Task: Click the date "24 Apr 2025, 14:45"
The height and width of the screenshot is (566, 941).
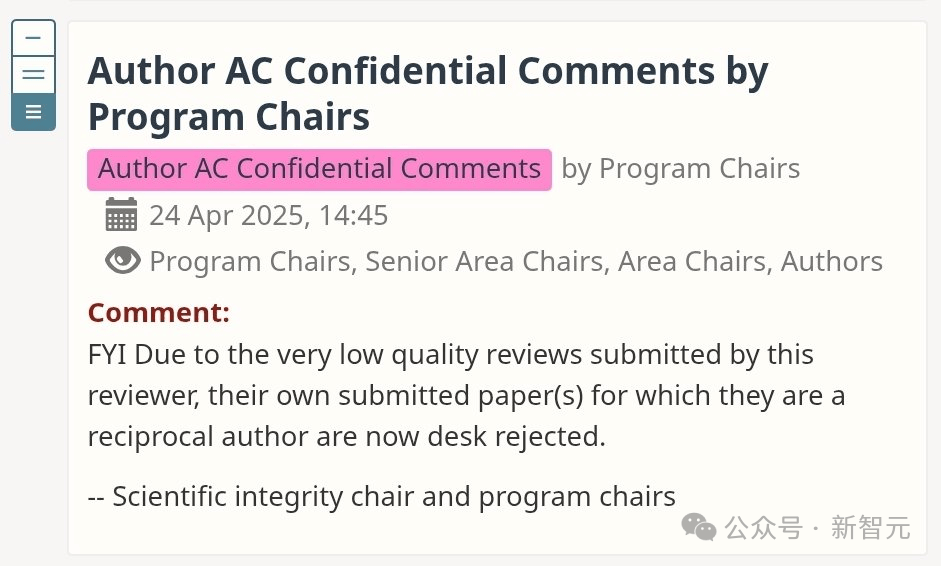Action: tap(268, 215)
